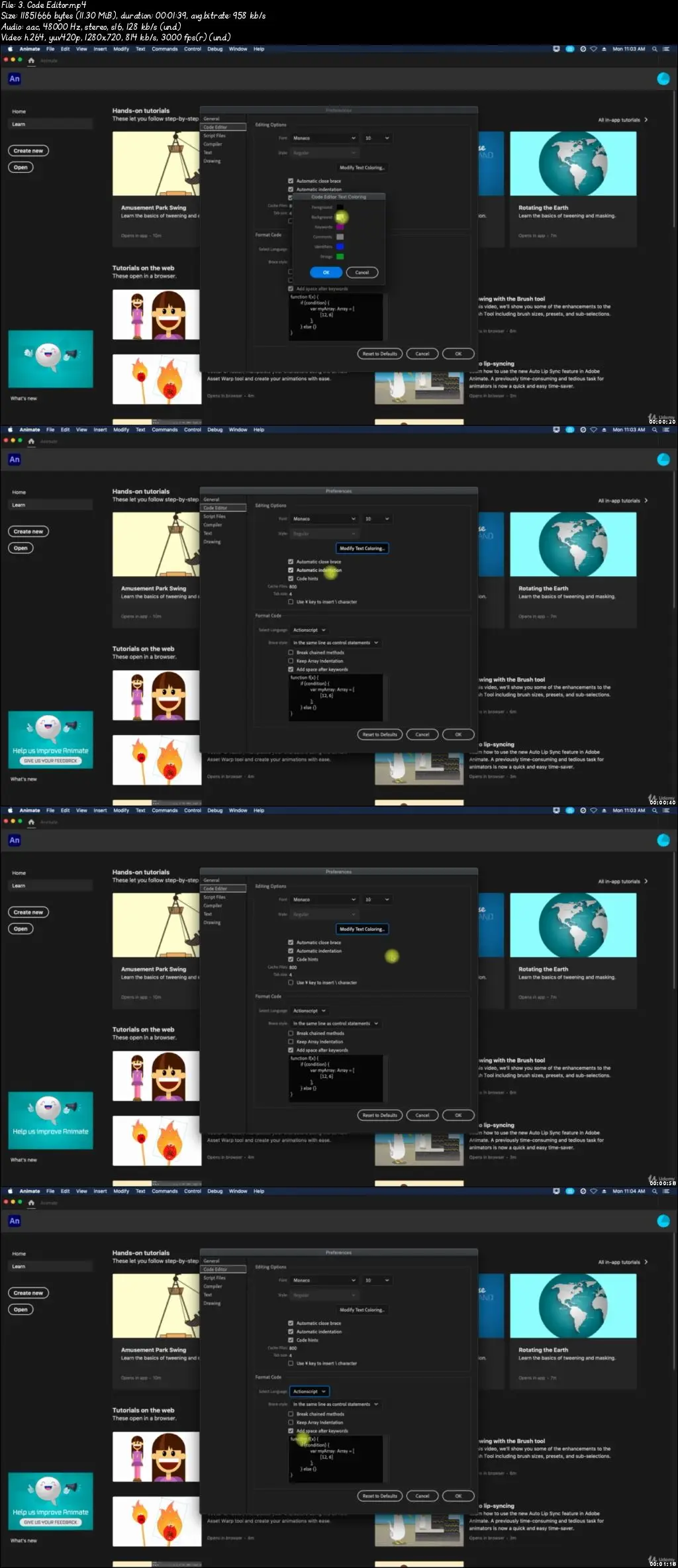In 00:00:20 frame, open the Apple menu

pyautogui.click(x=10, y=49)
